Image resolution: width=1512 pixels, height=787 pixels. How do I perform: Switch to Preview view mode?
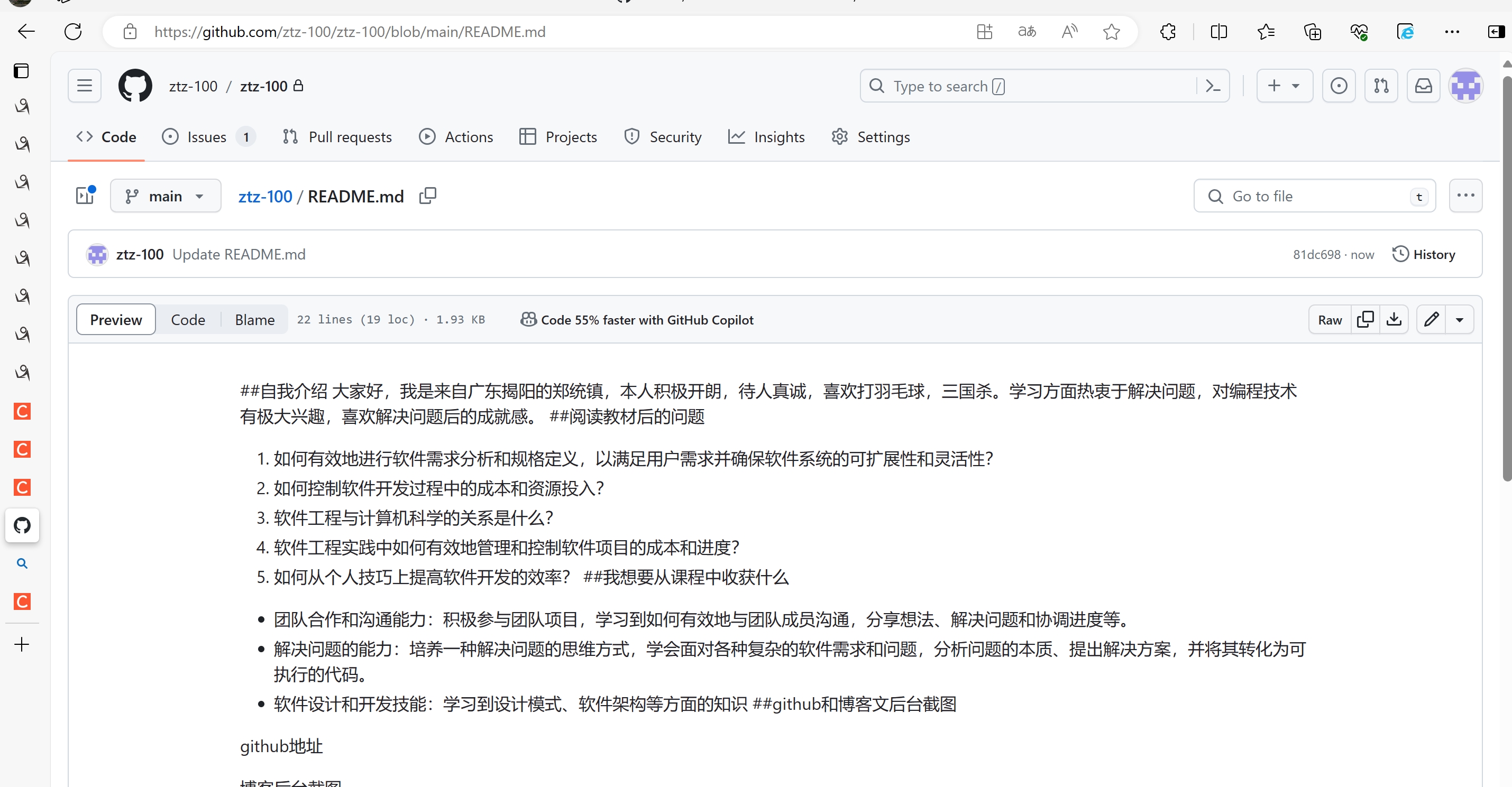point(116,320)
